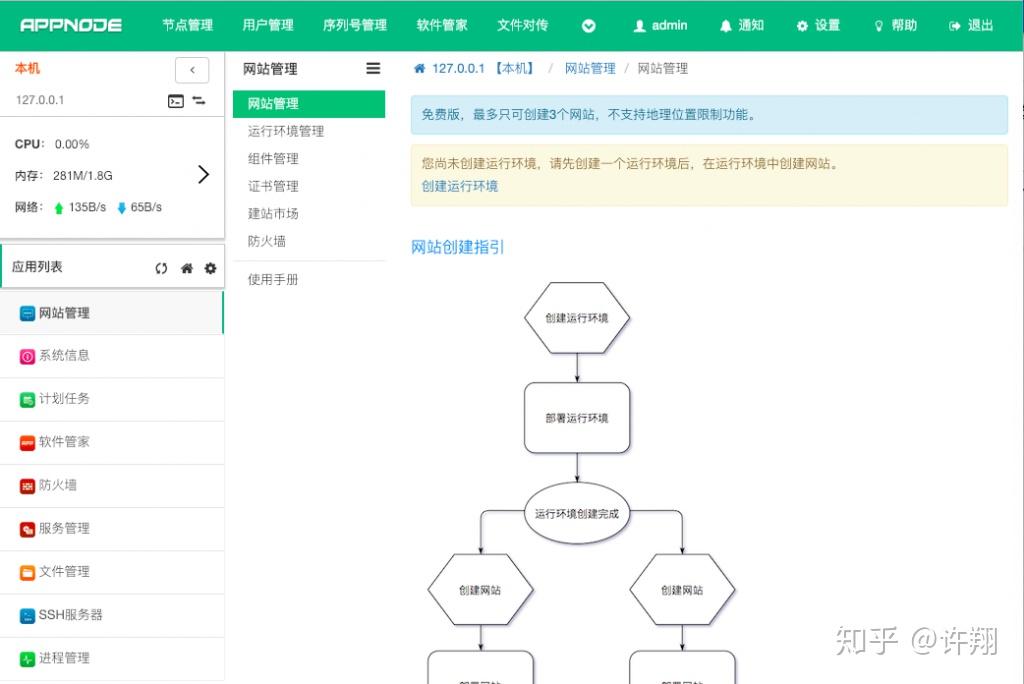Open the top bar circular dropdown arrow
Image resolution: width=1024 pixels, height=684 pixels.
tap(589, 26)
